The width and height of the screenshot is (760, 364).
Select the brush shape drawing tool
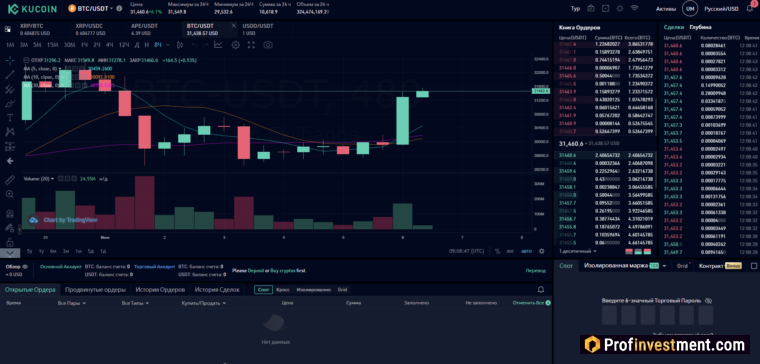tap(10, 103)
